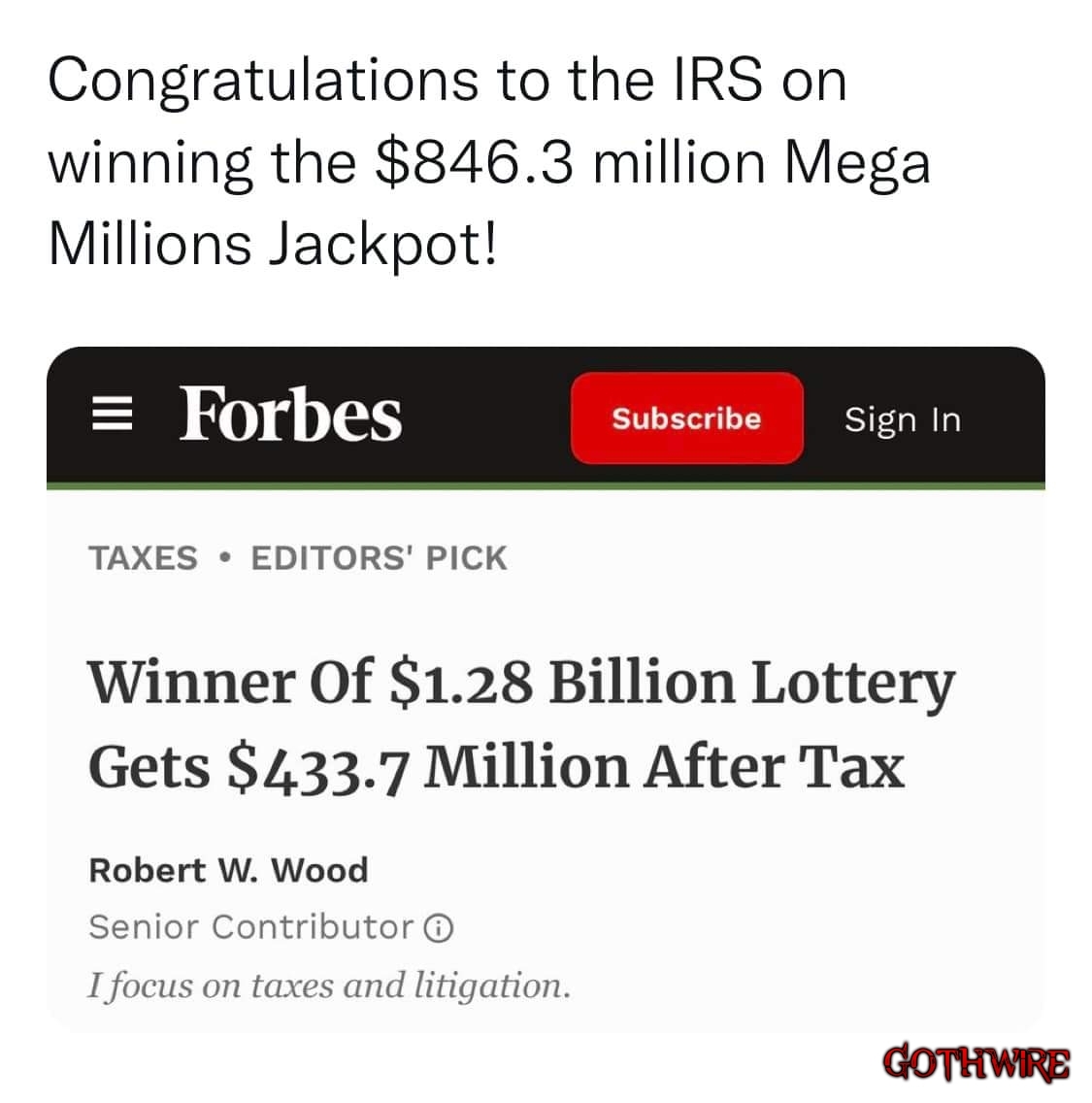
Task: Click the info icon beside Senior Contributor
Action: click(439, 928)
